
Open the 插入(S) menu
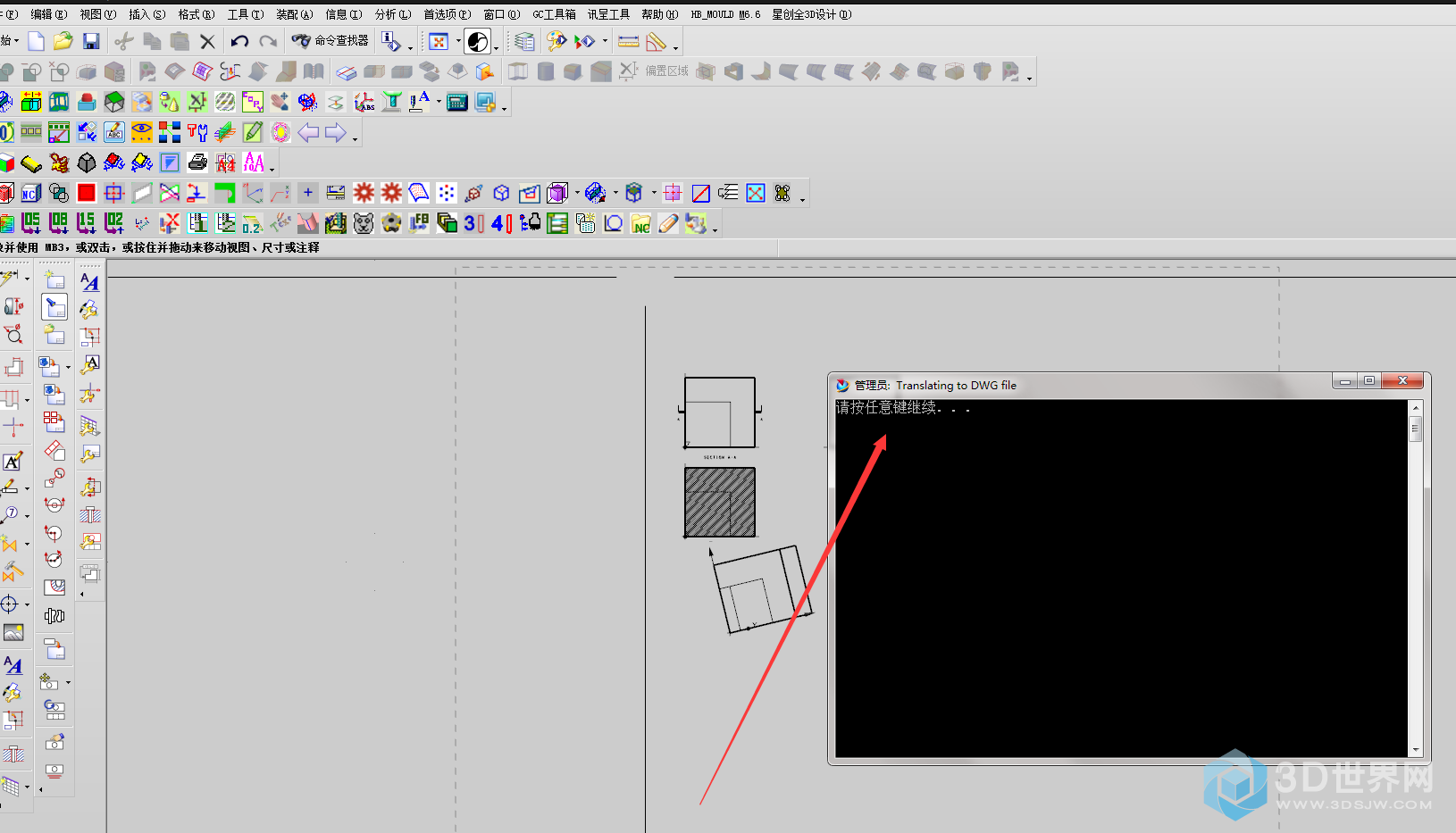[146, 14]
